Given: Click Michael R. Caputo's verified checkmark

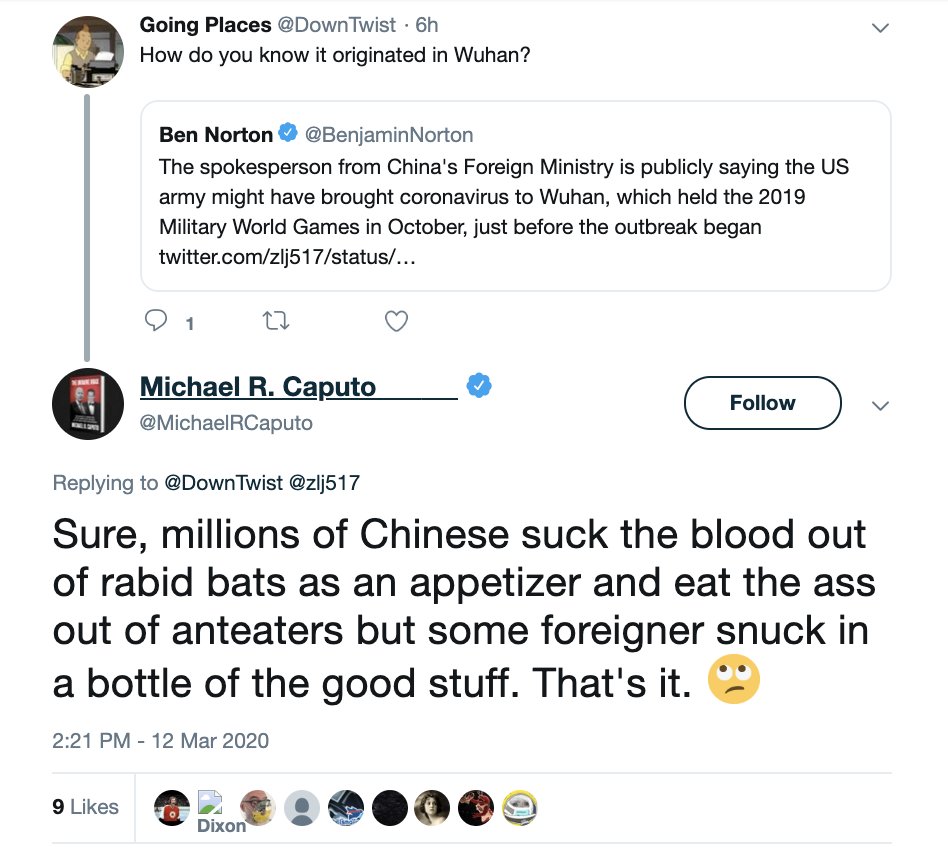Looking at the screenshot, I should click(x=479, y=385).
